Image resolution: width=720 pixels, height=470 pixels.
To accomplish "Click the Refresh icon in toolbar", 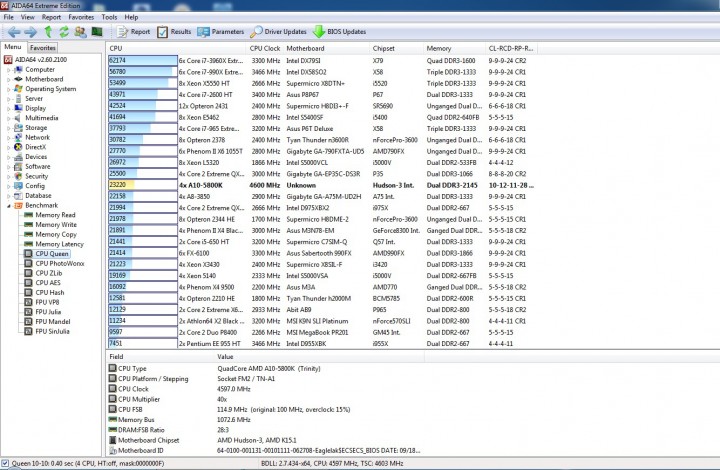I will point(64,32).
